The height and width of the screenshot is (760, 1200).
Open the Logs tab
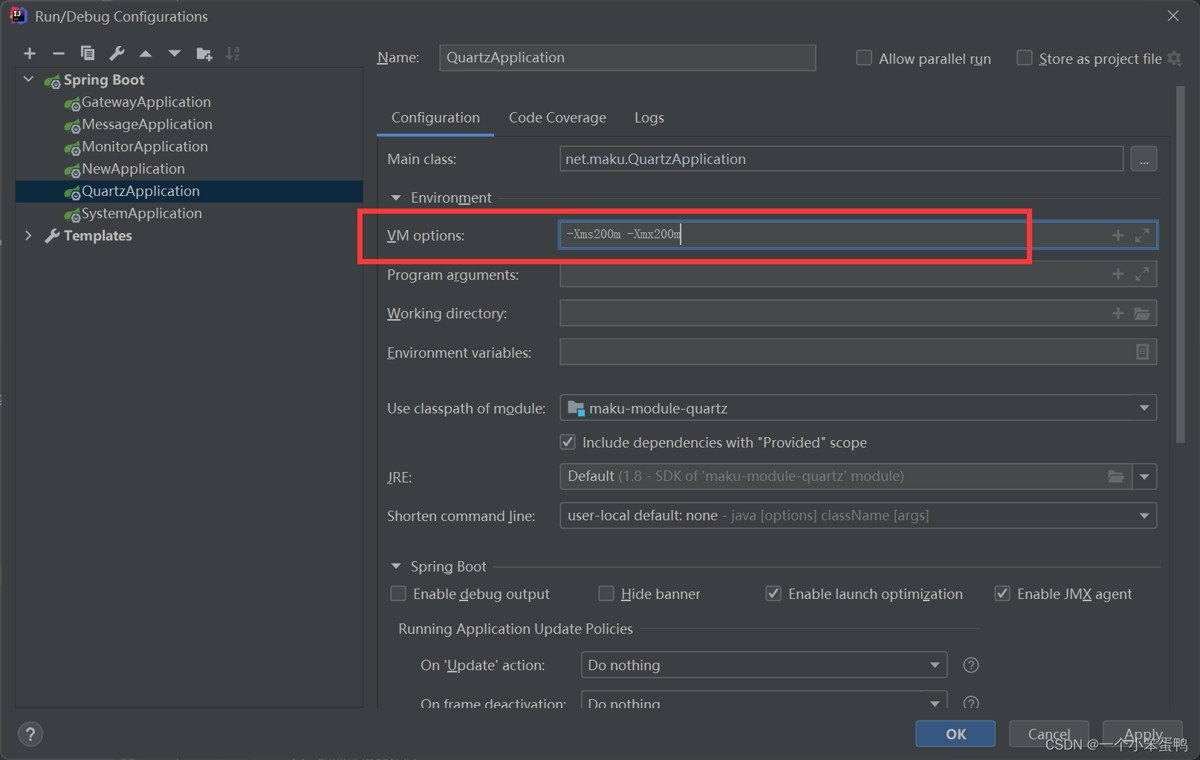649,118
